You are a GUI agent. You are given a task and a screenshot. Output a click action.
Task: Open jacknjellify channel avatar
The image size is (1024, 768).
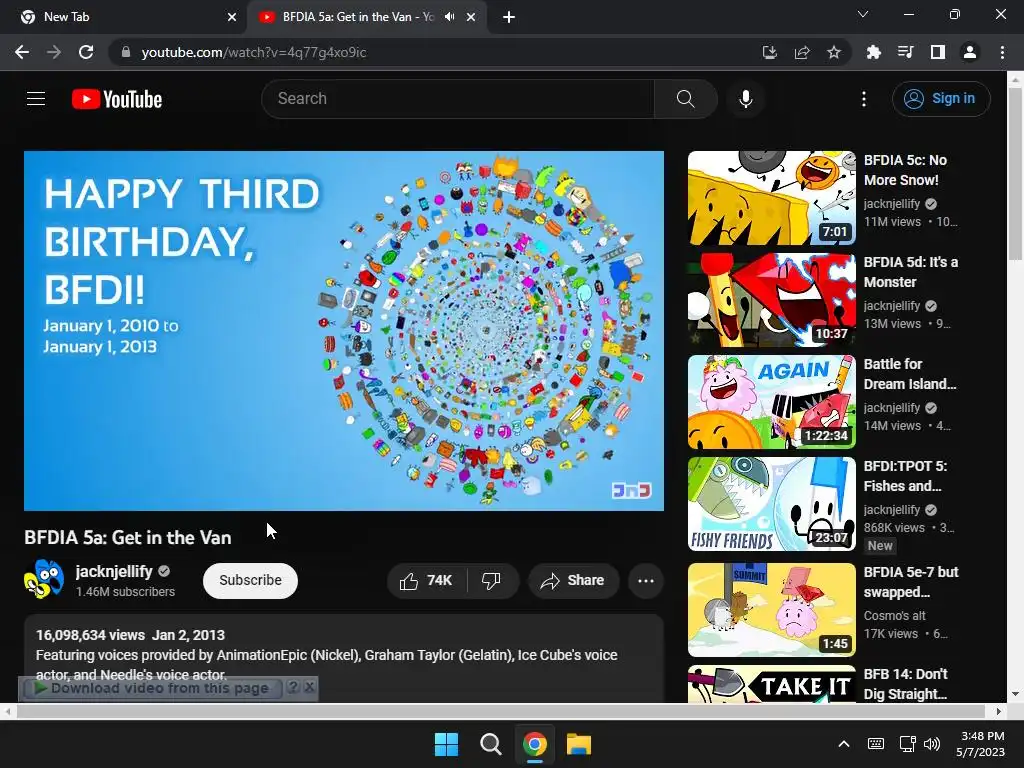tap(44, 579)
